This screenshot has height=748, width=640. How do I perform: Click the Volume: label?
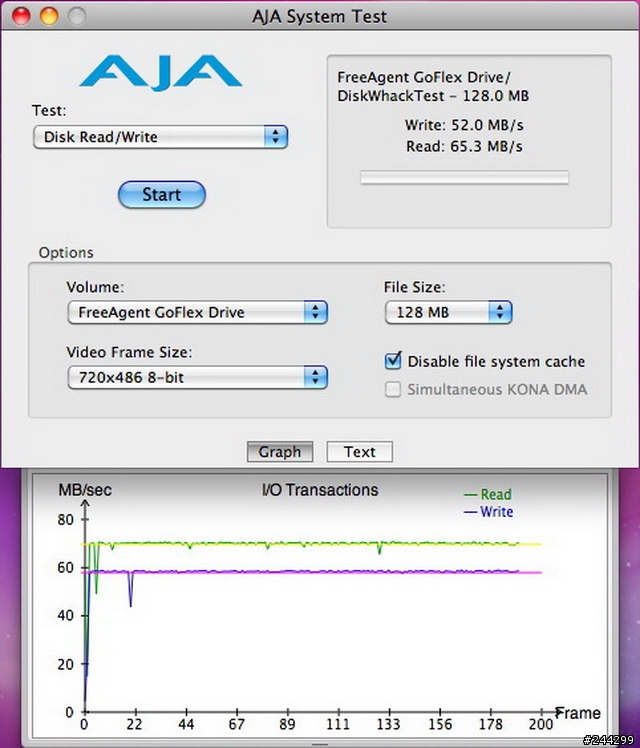click(x=95, y=287)
